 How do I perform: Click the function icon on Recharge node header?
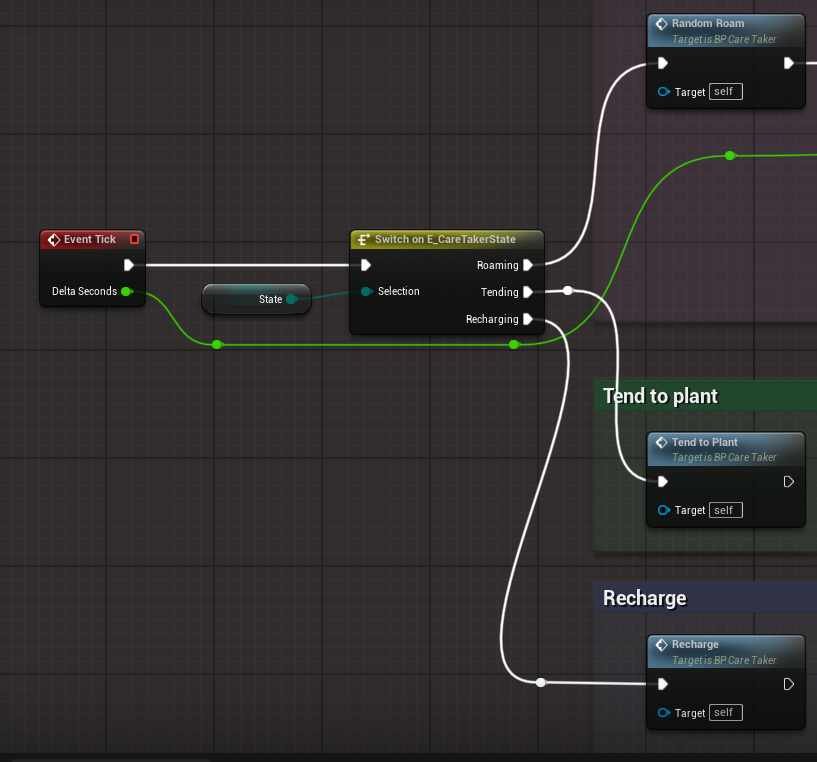[x=662, y=645]
